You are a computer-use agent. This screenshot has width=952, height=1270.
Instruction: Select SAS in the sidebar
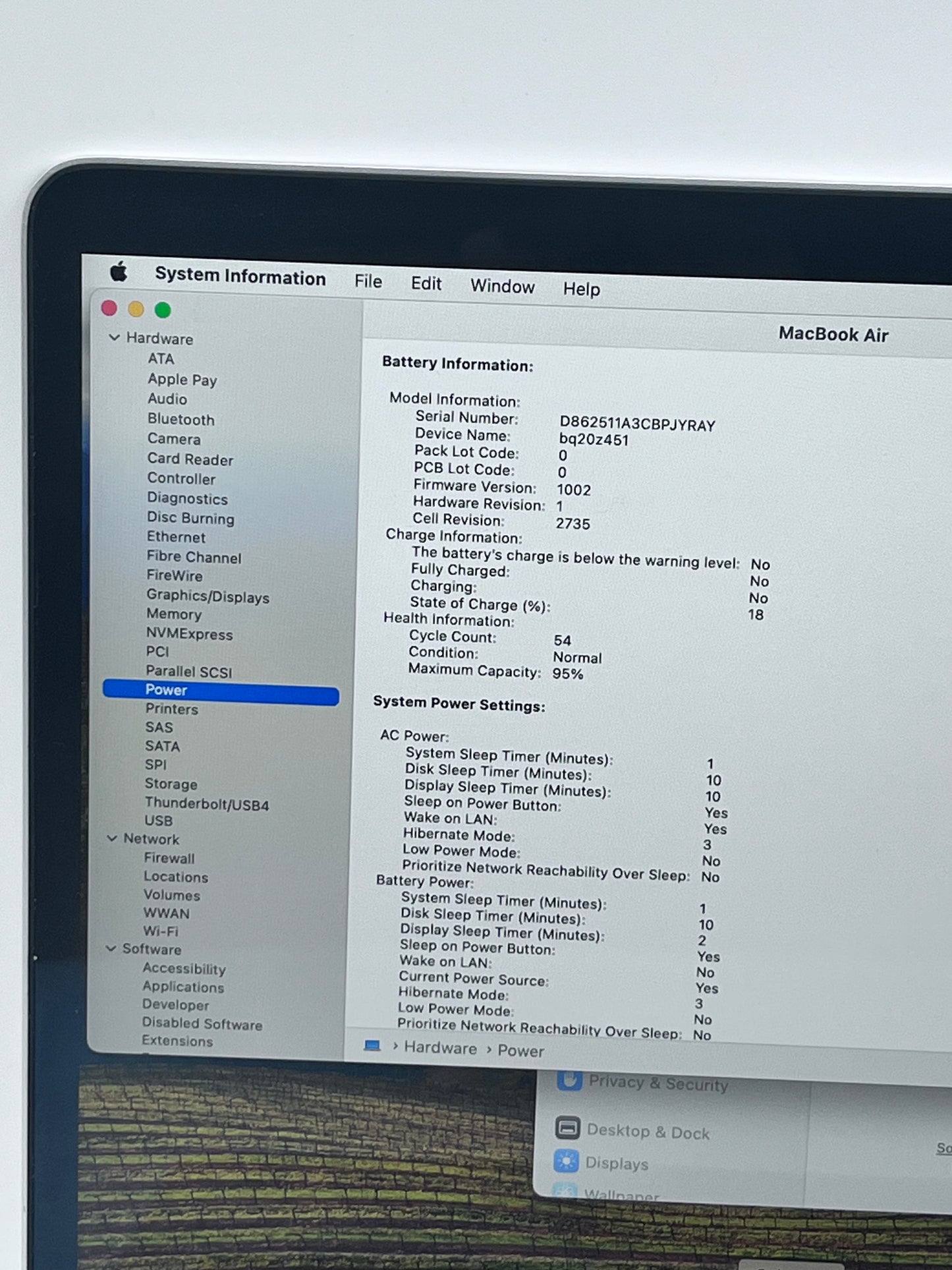[159, 728]
